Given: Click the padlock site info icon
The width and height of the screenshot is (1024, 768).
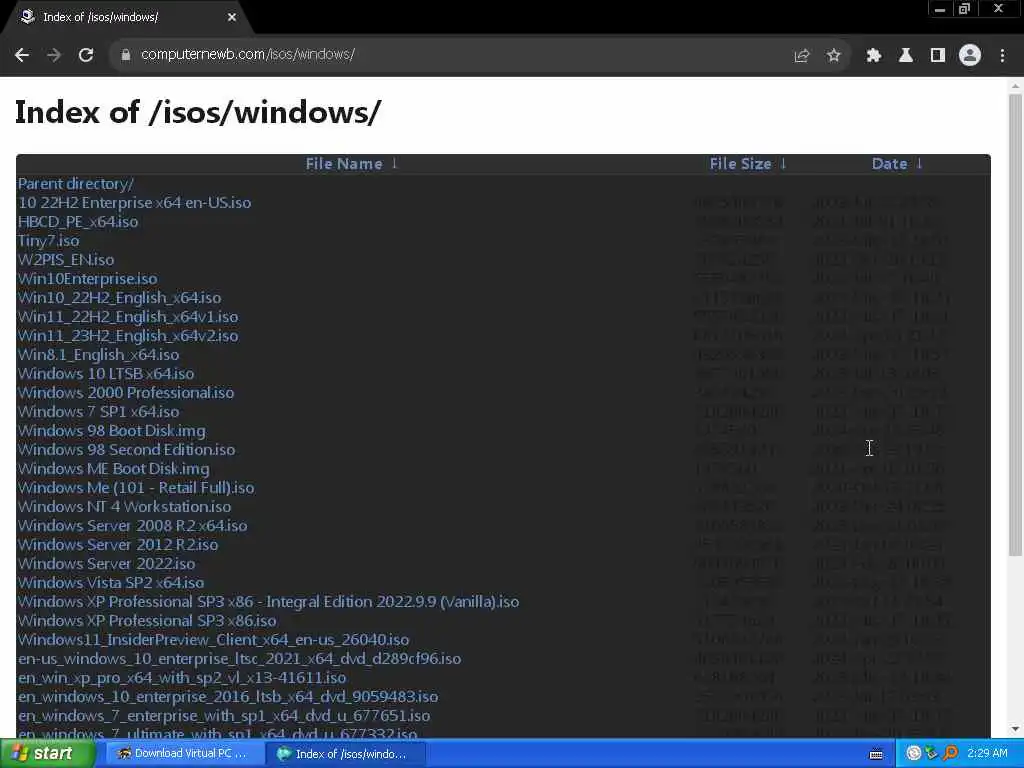Looking at the screenshot, I should tap(125, 55).
